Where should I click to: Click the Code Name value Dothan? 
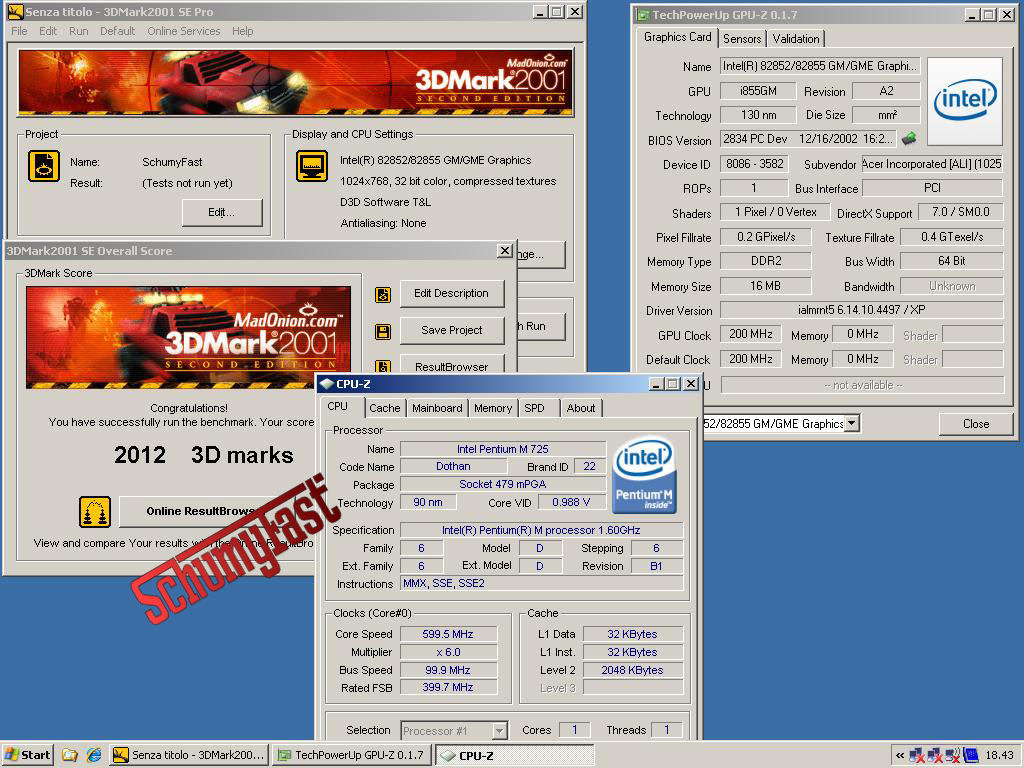coord(453,466)
